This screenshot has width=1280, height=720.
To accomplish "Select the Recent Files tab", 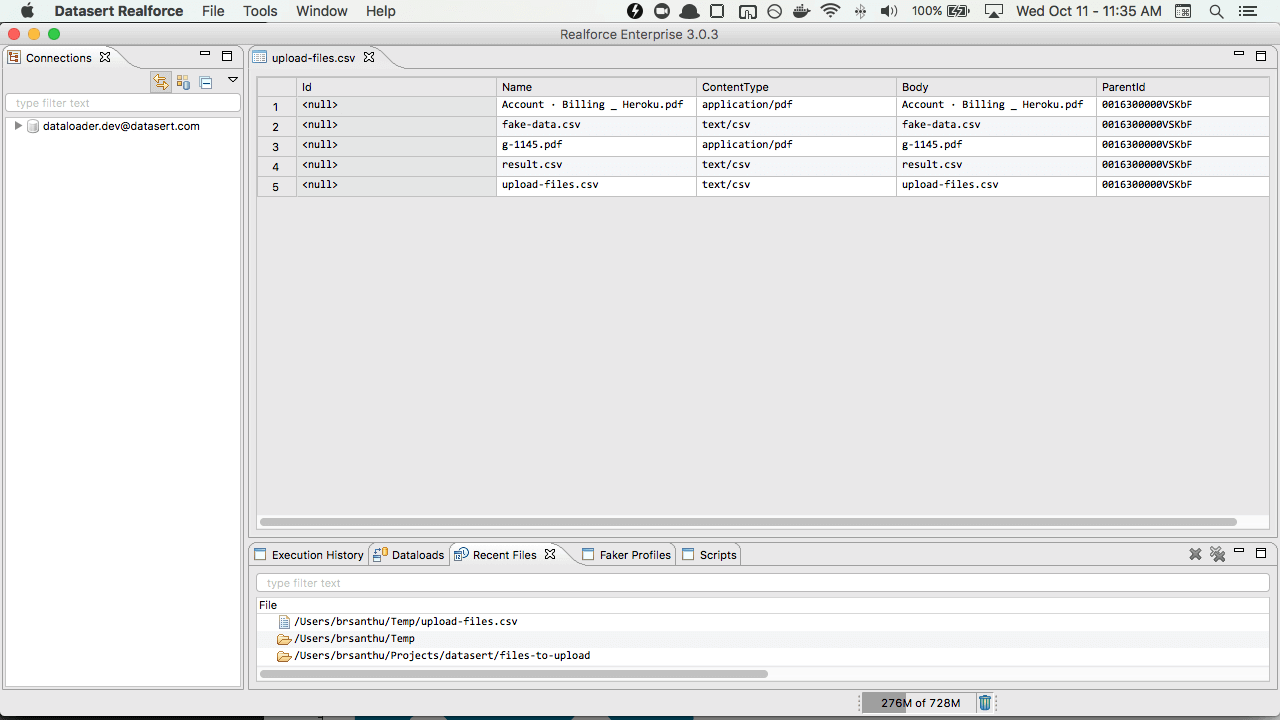I will (x=504, y=555).
